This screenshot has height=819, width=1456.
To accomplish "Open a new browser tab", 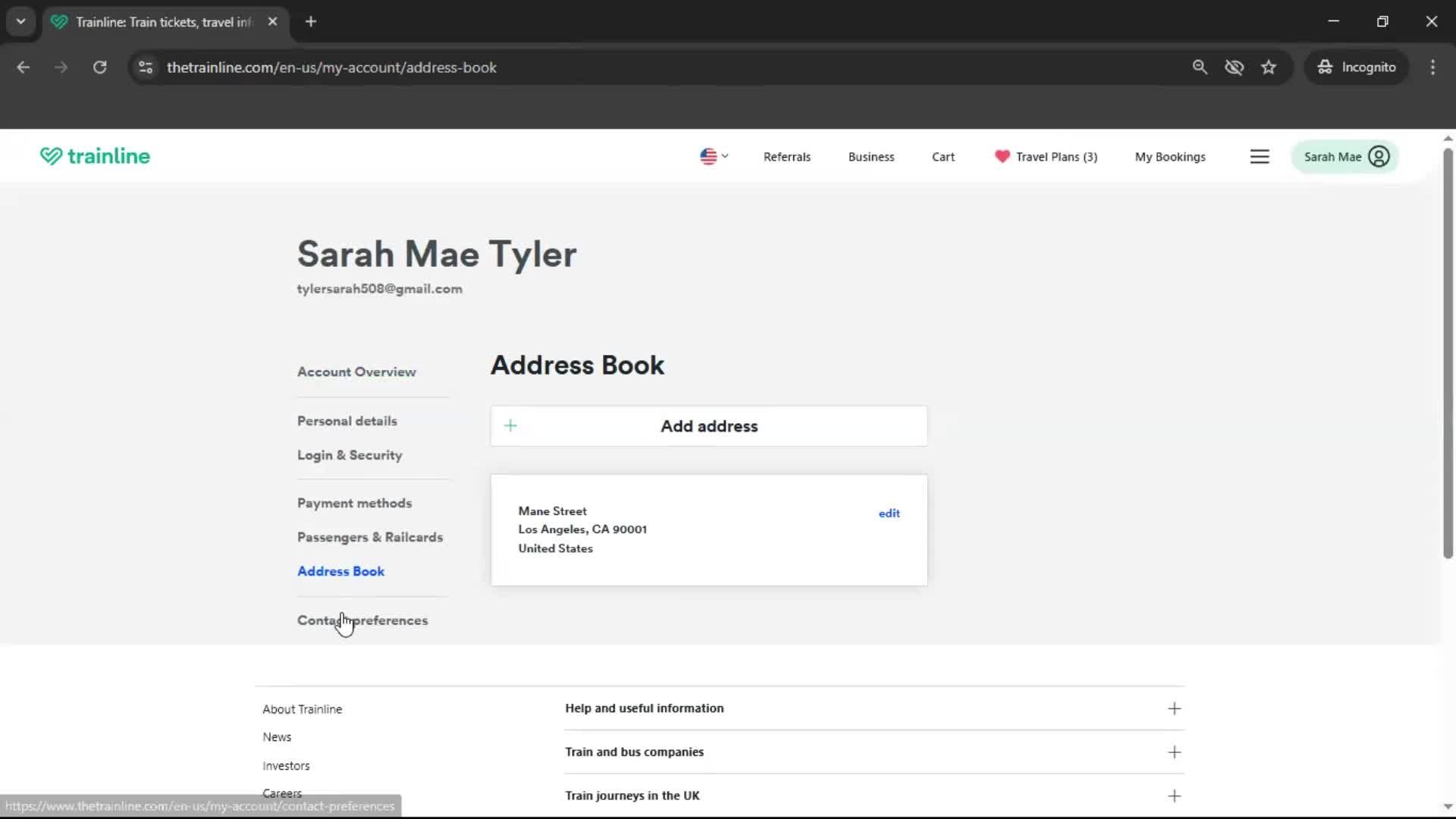I will pos(311,22).
